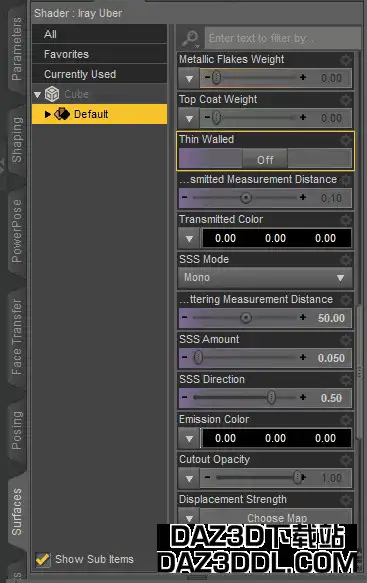The height and width of the screenshot is (583, 367).
Task: Open gear settings for SSS Amount
Action: 346,339
